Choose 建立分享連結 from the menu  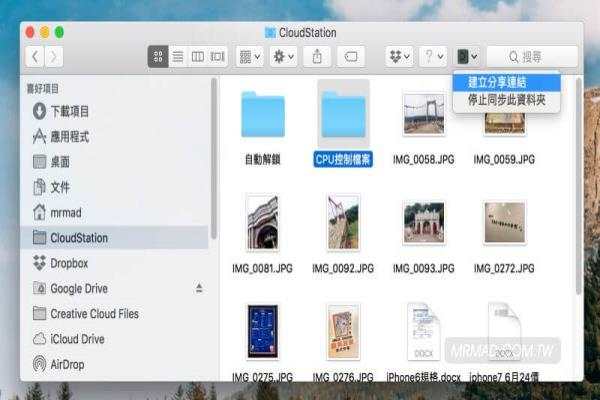(507, 82)
